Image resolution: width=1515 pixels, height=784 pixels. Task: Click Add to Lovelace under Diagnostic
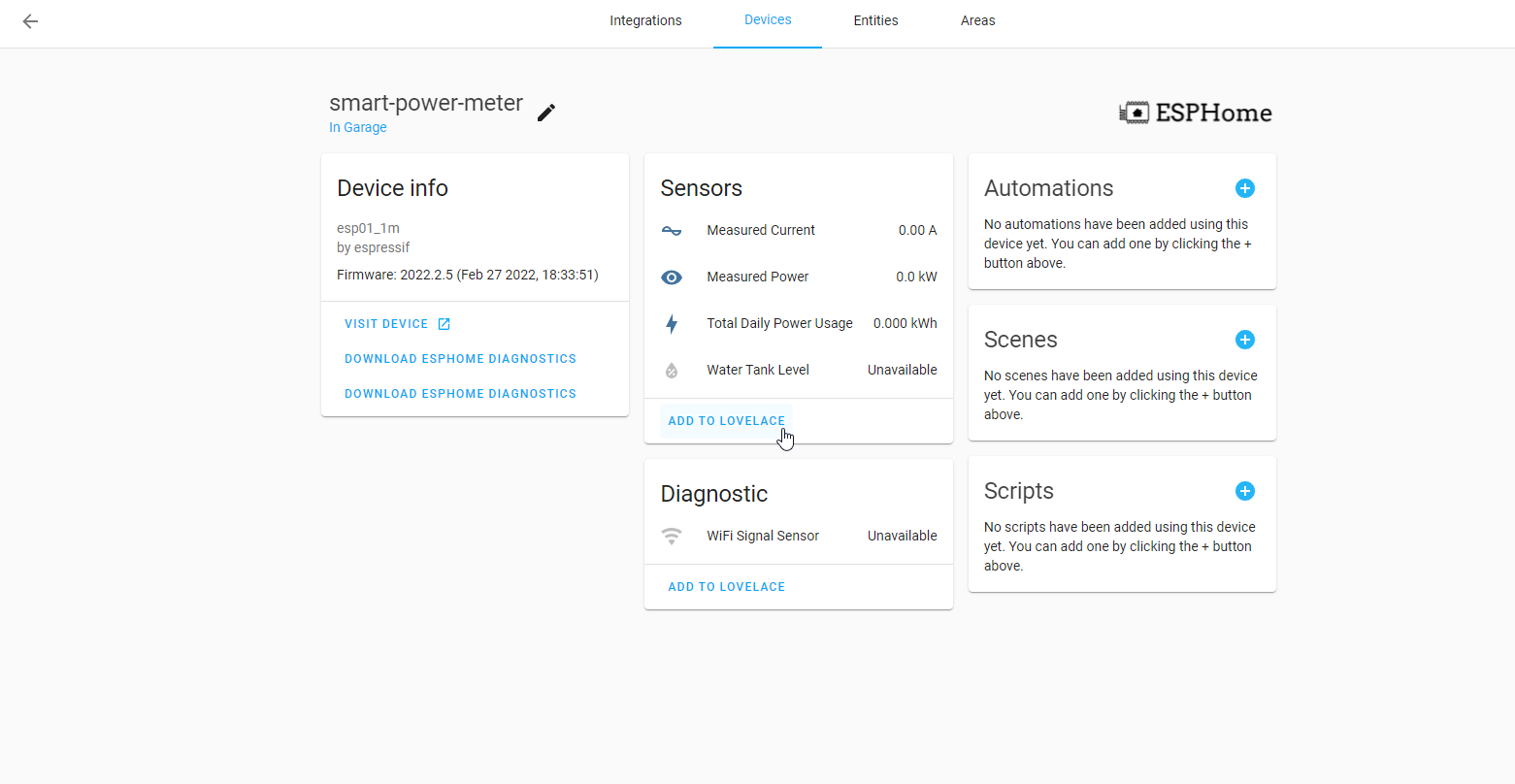(726, 586)
